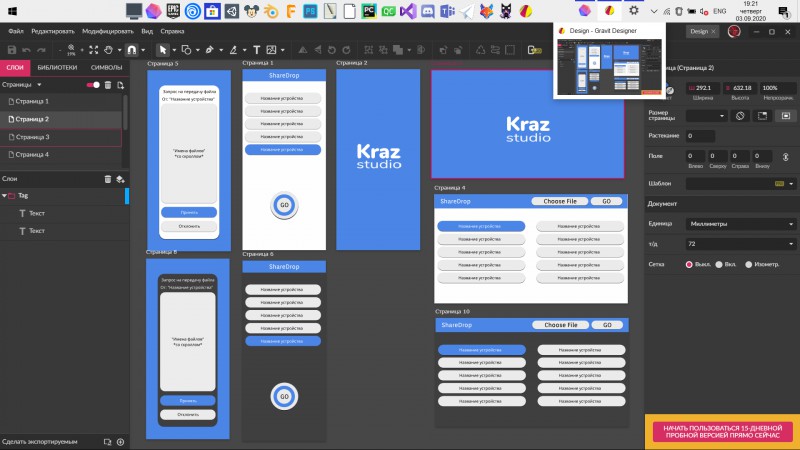The width and height of the screenshot is (800, 450).
Task: Select the Pointer tool
Action: (x=163, y=50)
